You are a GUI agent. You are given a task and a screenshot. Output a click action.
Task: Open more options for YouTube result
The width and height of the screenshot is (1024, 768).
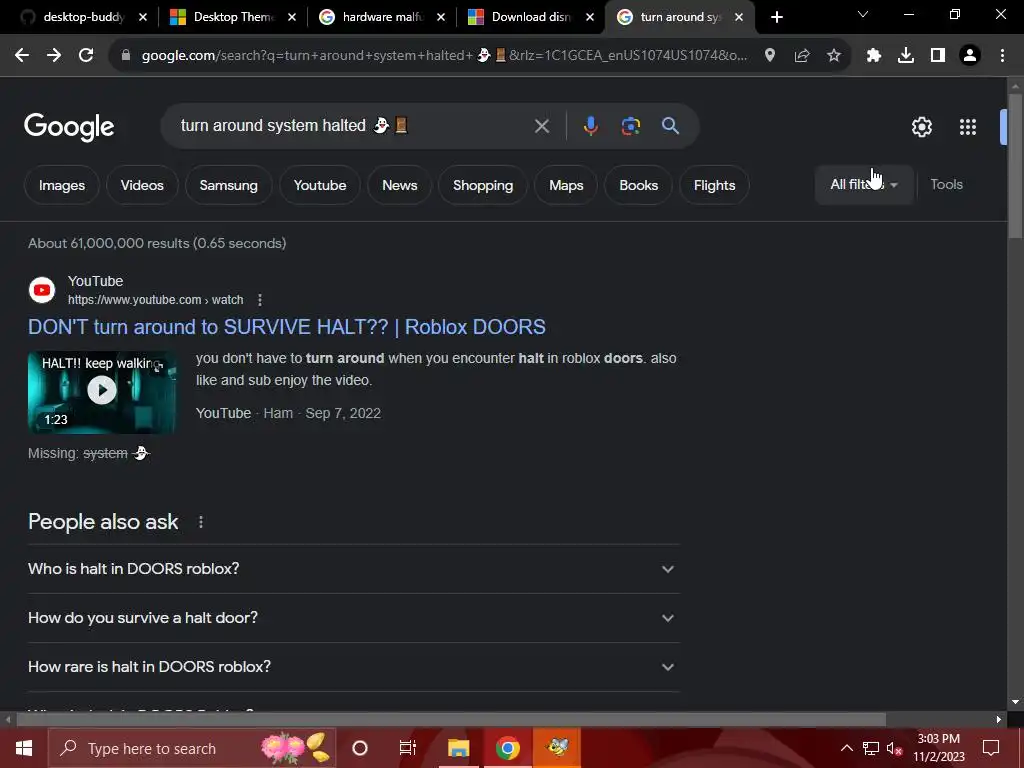click(x=260, y=300)
